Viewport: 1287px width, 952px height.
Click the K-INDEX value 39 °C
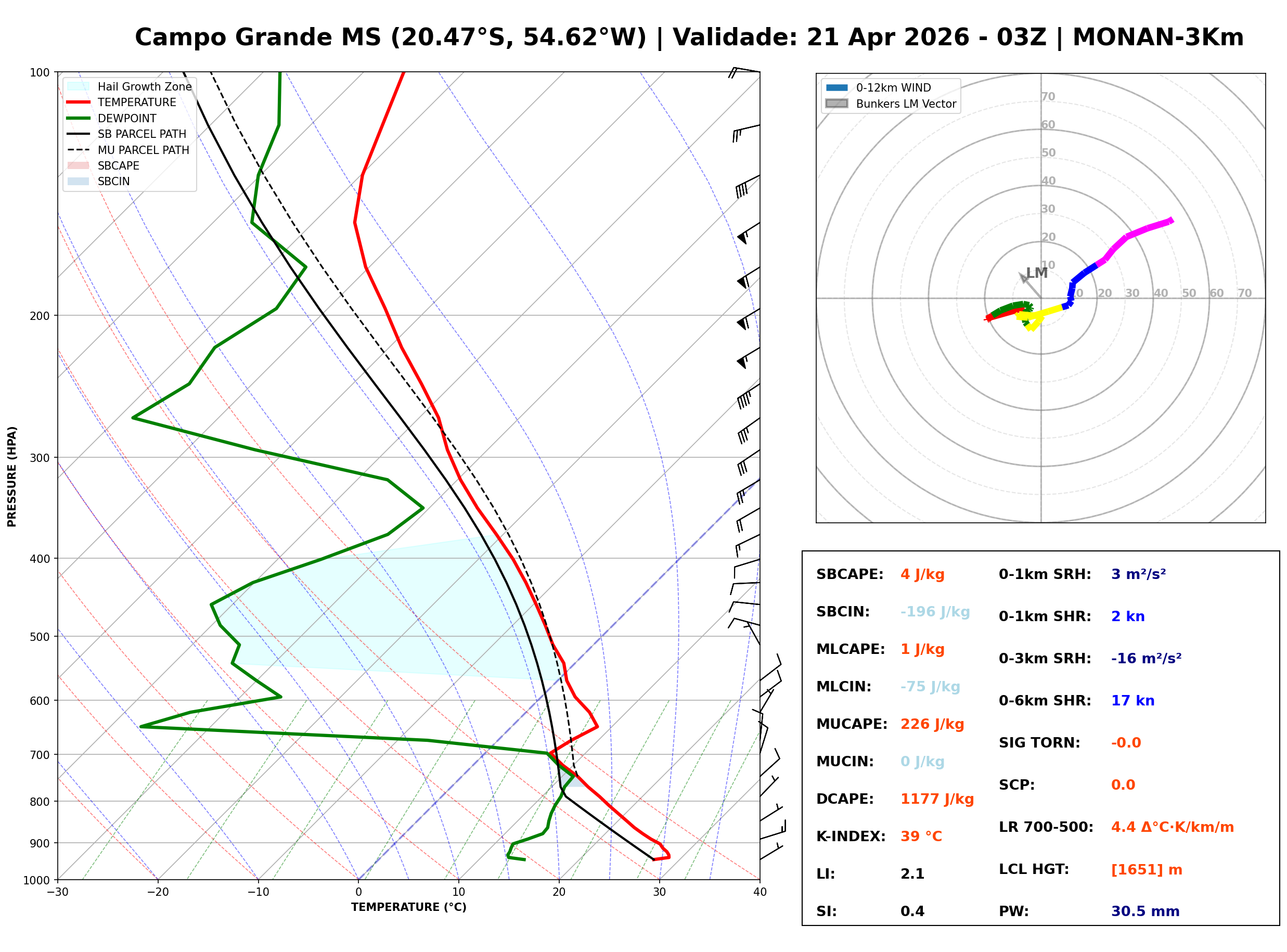(921, 837)
